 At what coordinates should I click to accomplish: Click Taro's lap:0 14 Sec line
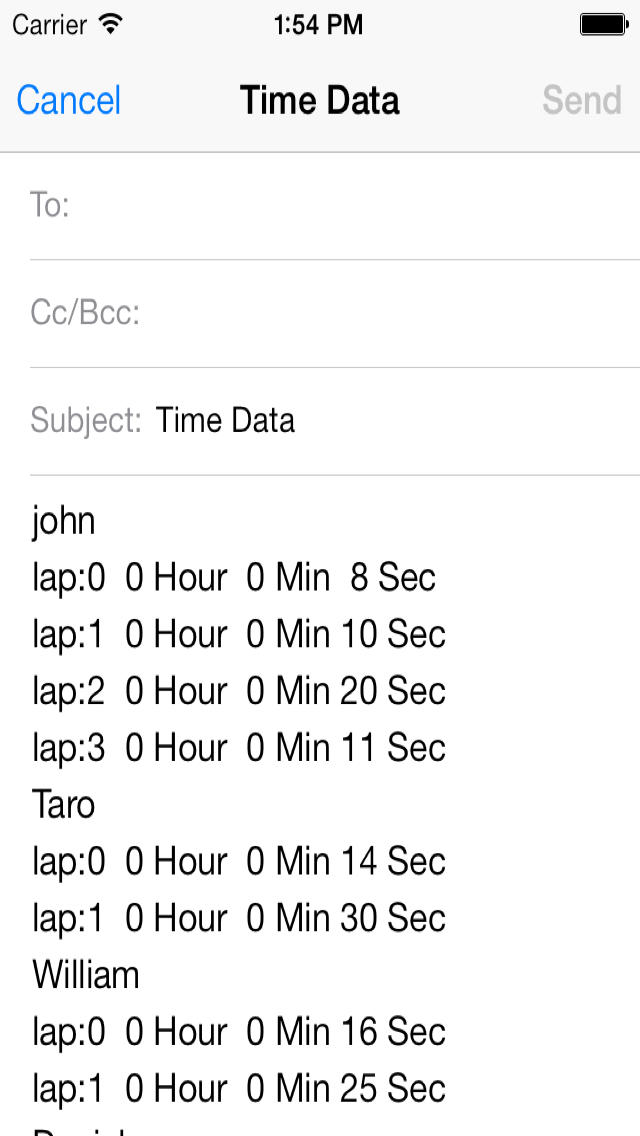[x=238, y=862]
